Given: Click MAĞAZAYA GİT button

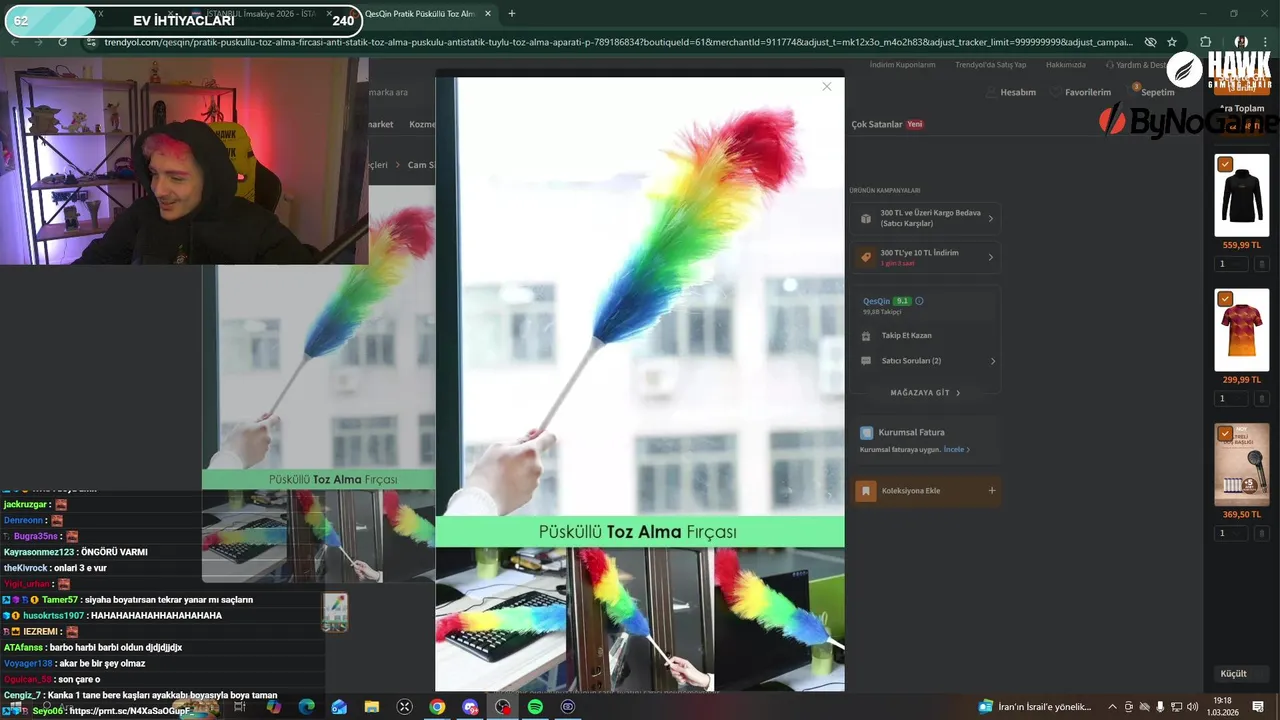Looking at the screenshot, I should tap(926, 393).
